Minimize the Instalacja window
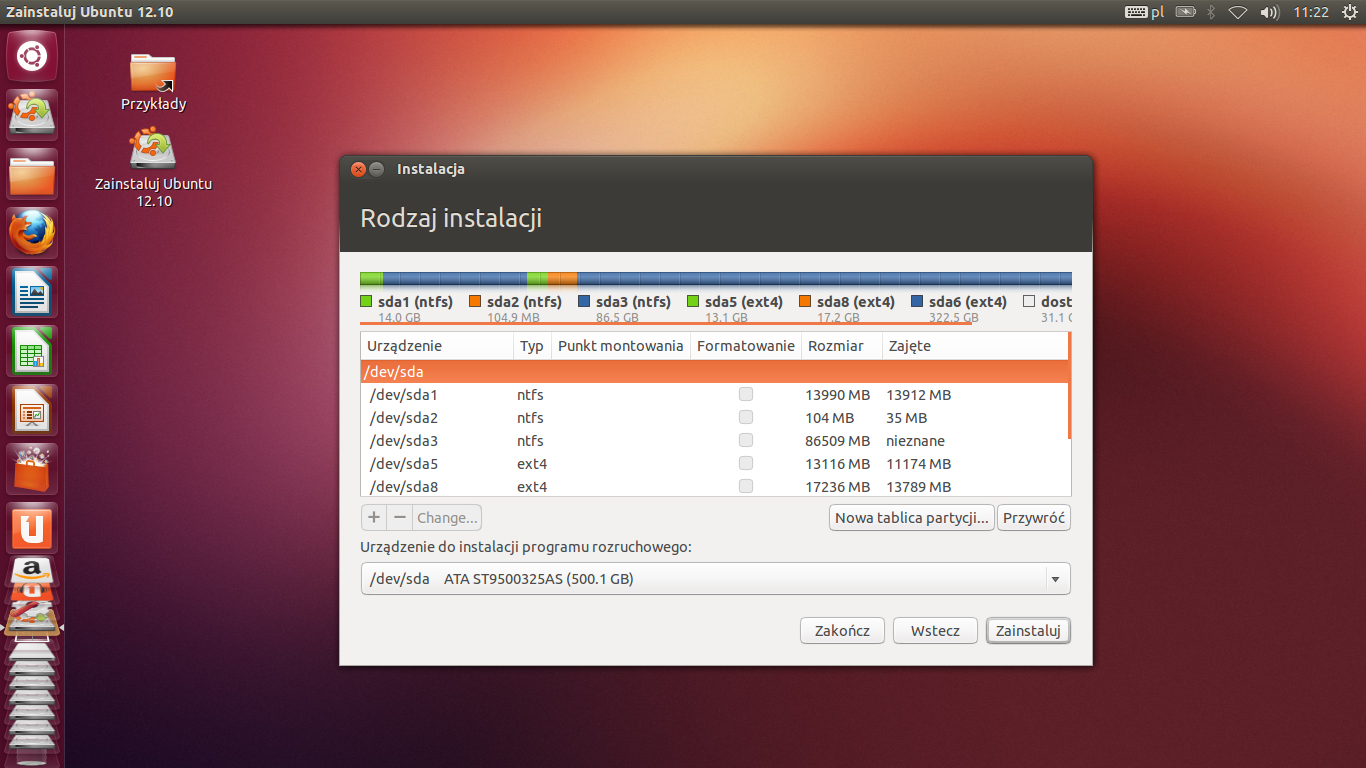 click(377, 169)
